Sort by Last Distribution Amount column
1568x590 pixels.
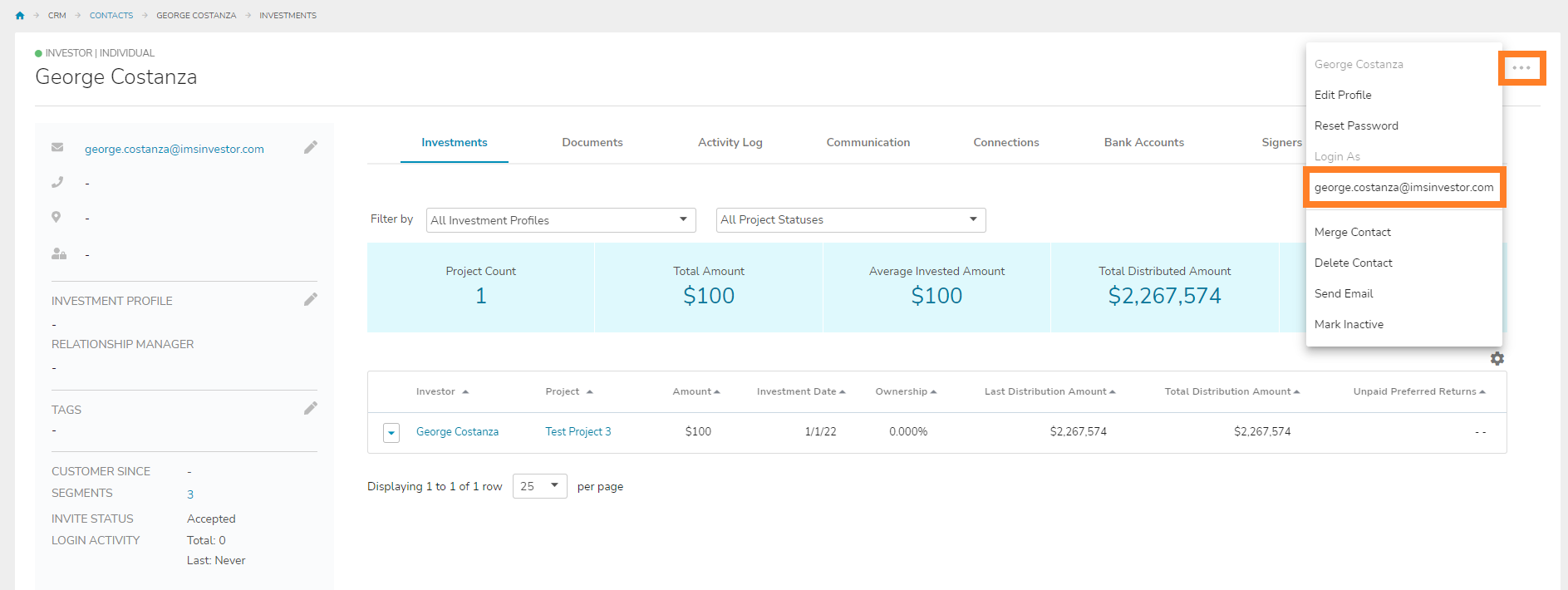(x=1050, y=391)
